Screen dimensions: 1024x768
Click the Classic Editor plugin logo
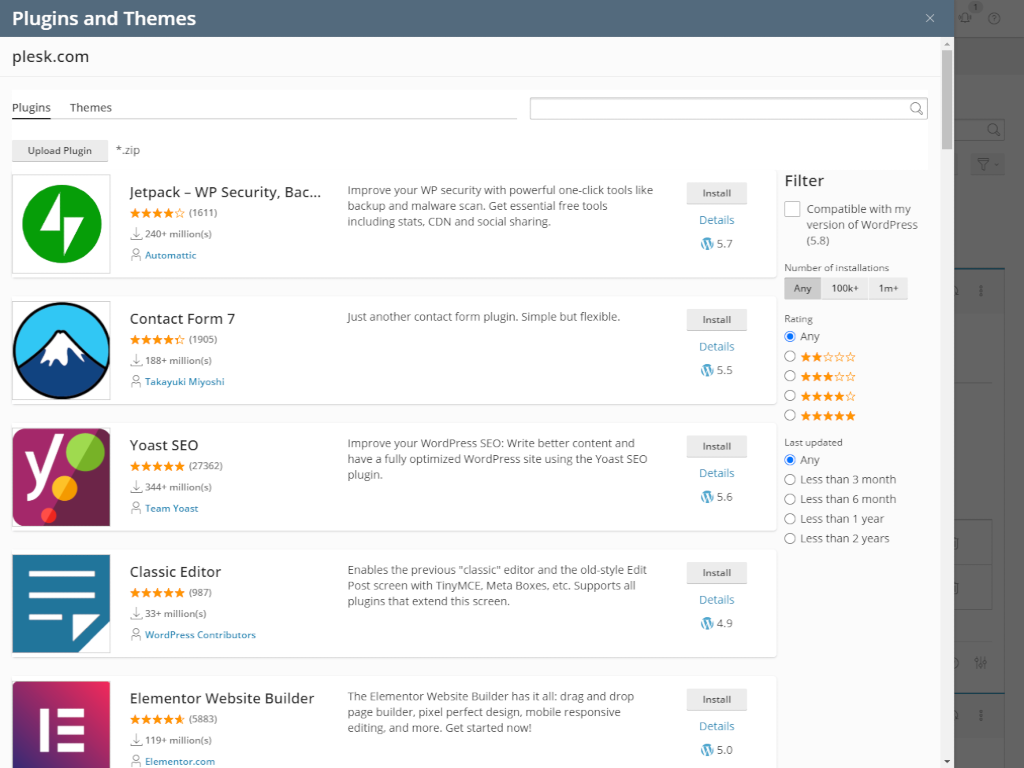(x=60, y=603)
